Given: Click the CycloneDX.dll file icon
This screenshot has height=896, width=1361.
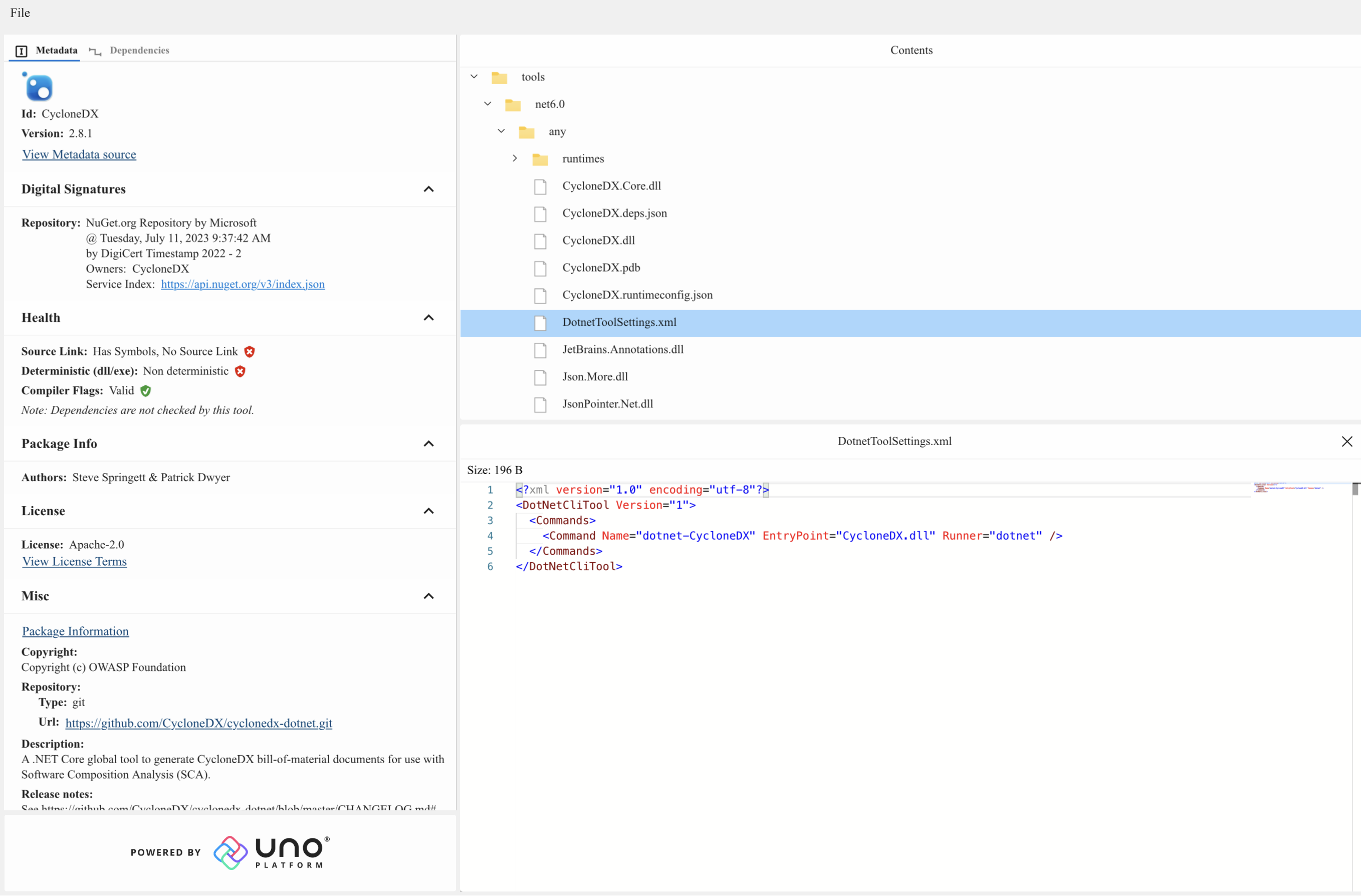Looking at the screenshot, I should 540,242.
